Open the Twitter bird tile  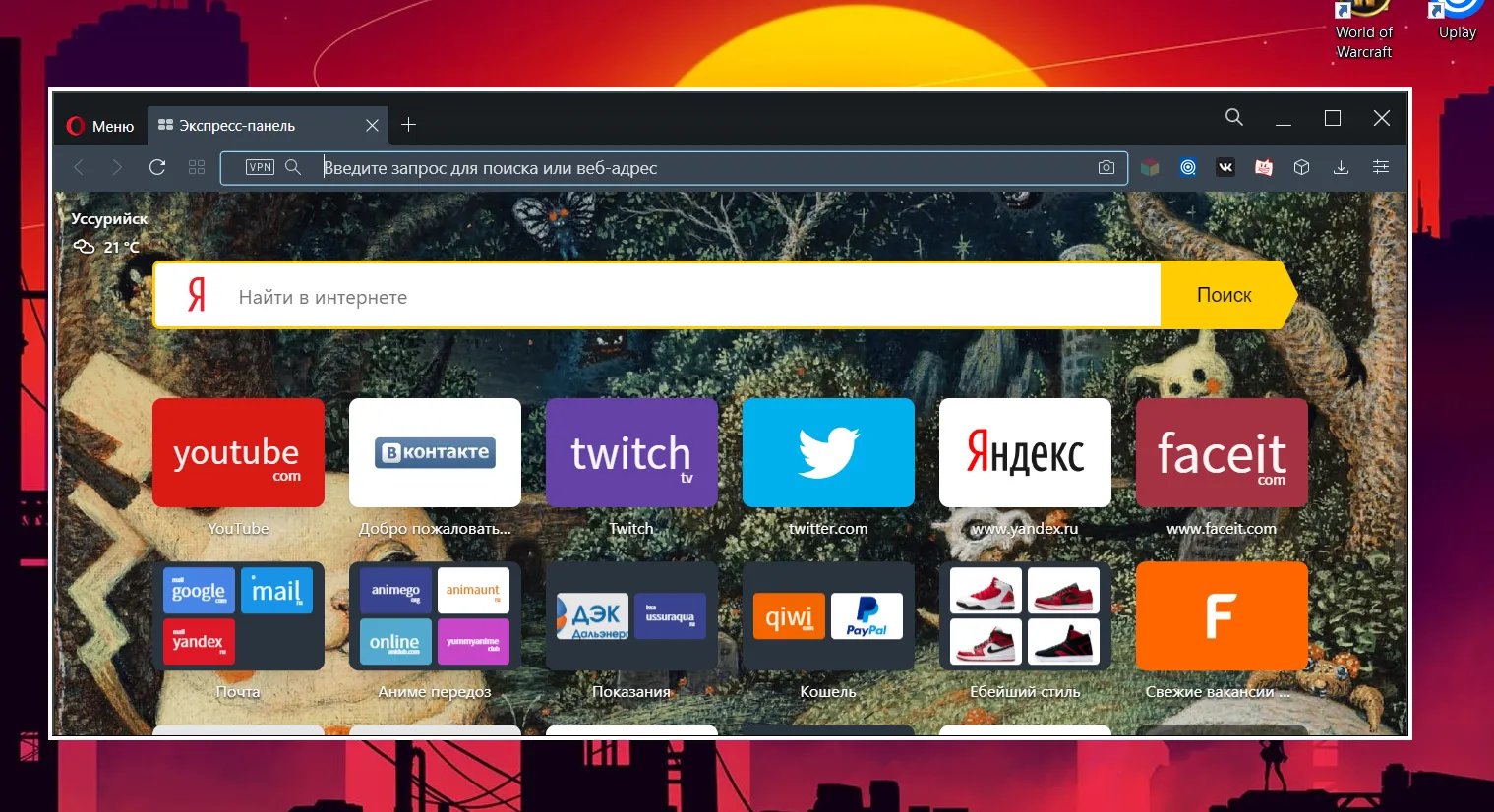coord(828,453)
